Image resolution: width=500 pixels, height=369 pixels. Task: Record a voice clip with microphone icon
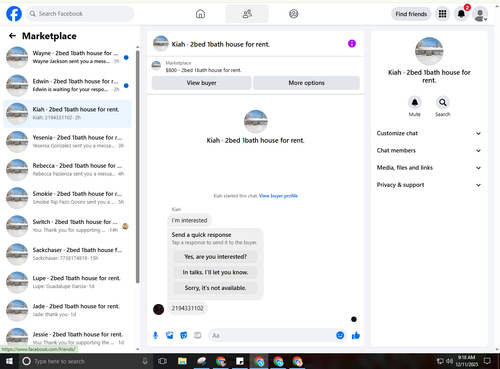click(x=155, y=335)
